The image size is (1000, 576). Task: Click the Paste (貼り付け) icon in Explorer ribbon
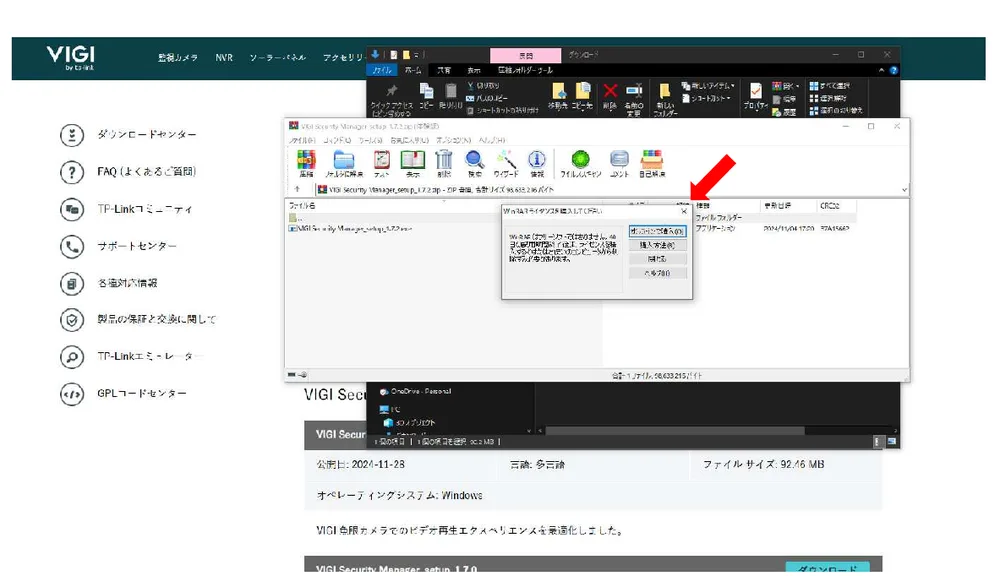[x=451, y=96]
